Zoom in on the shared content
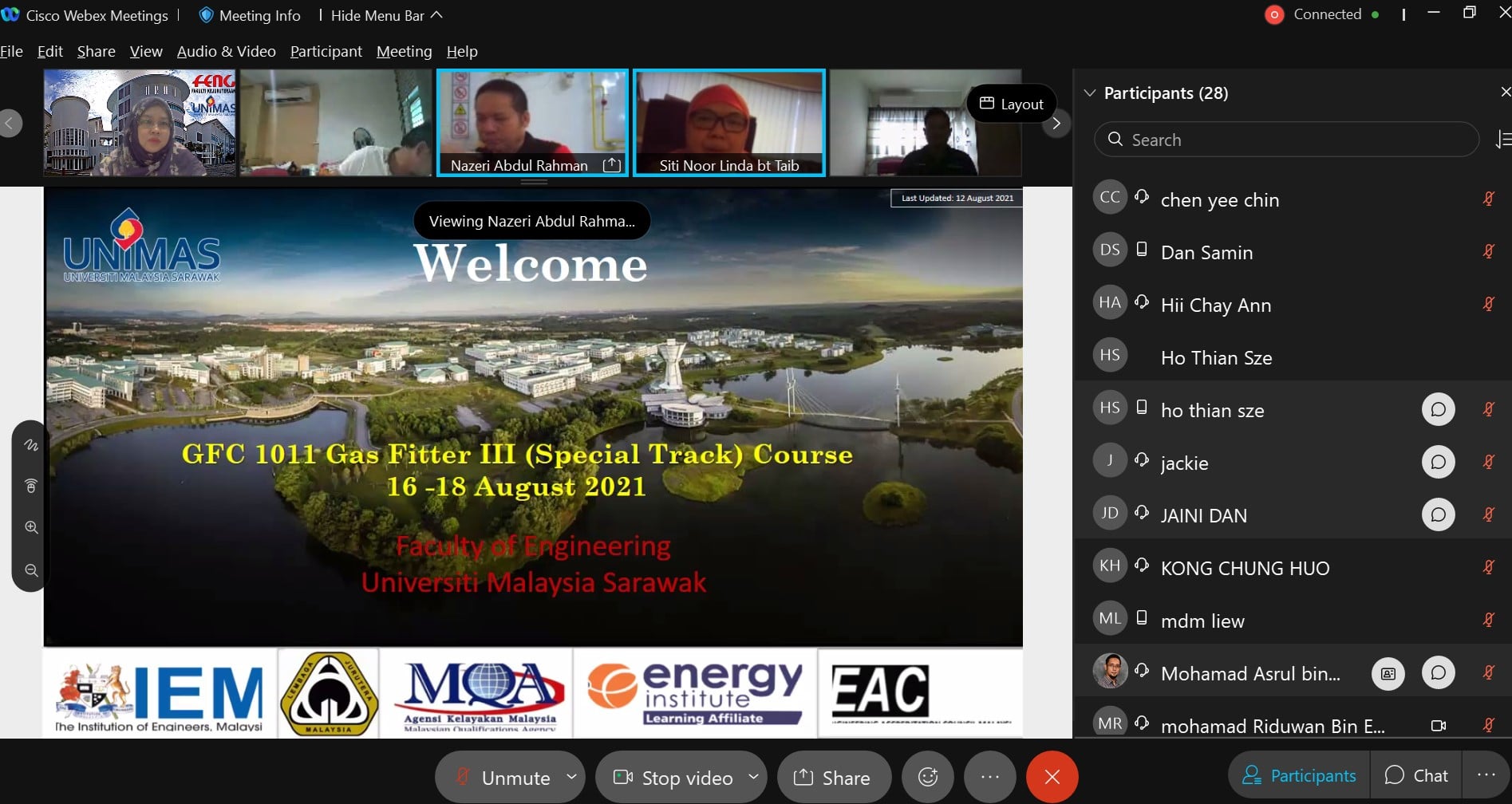 pos(31,527)
